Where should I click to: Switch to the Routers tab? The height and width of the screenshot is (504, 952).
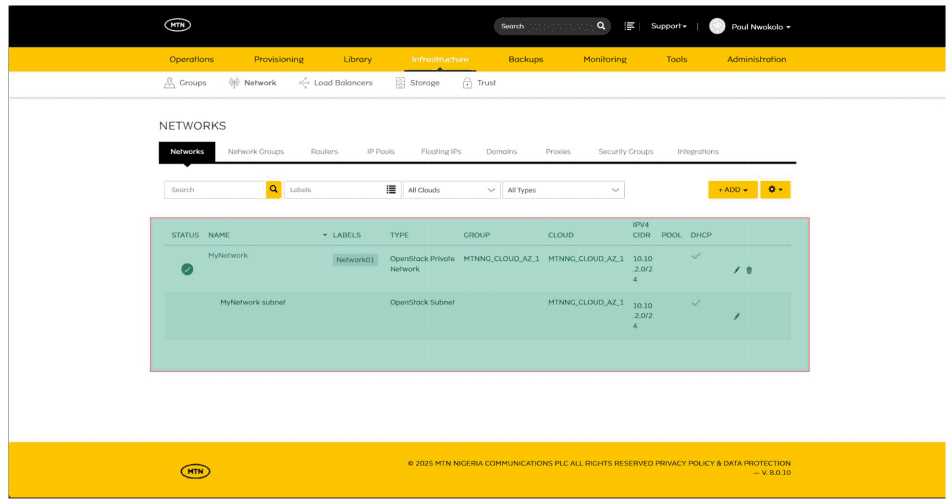[324, 152]
